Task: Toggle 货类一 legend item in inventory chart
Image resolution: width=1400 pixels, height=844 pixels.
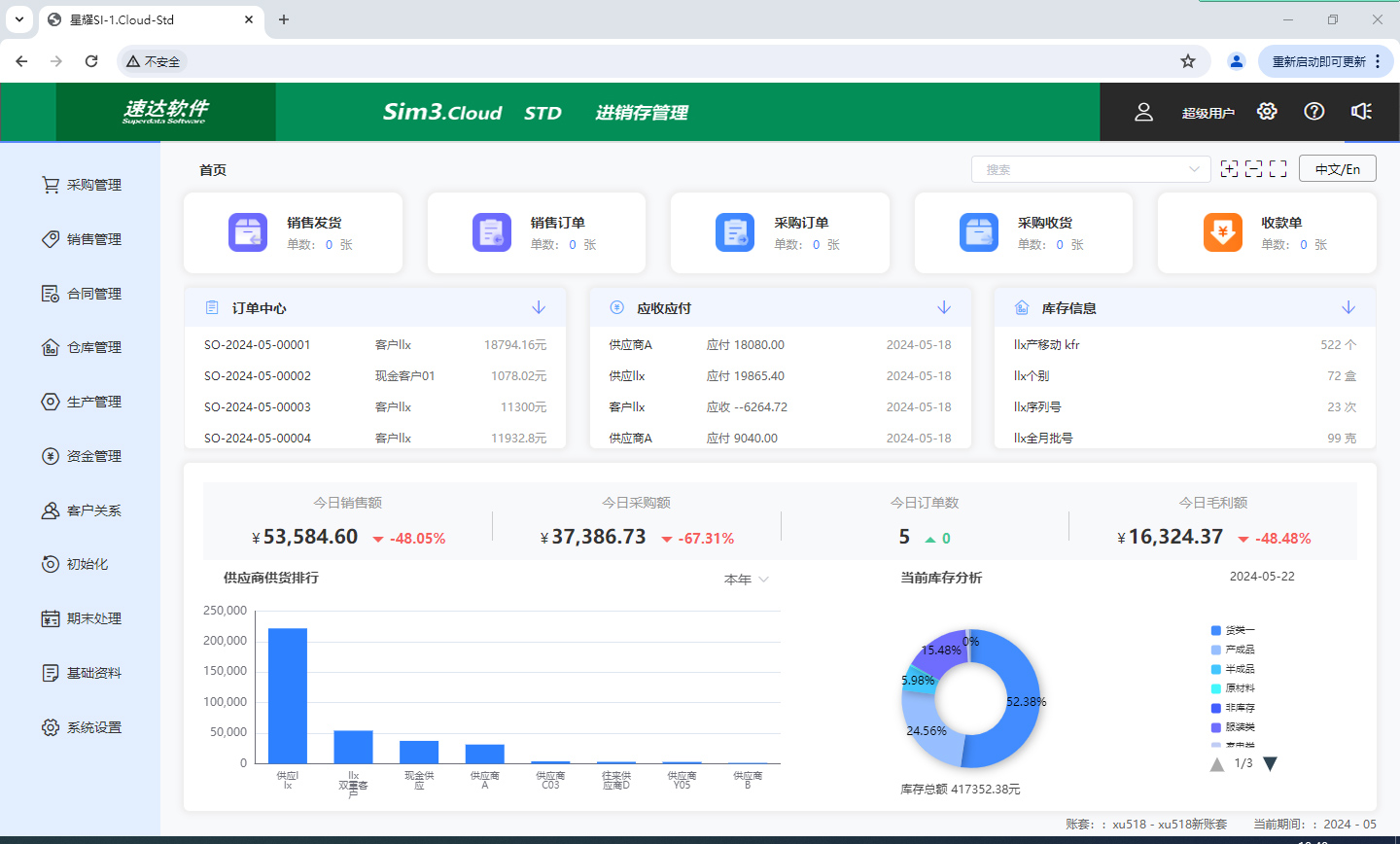Action: [x=1233, y=630]
